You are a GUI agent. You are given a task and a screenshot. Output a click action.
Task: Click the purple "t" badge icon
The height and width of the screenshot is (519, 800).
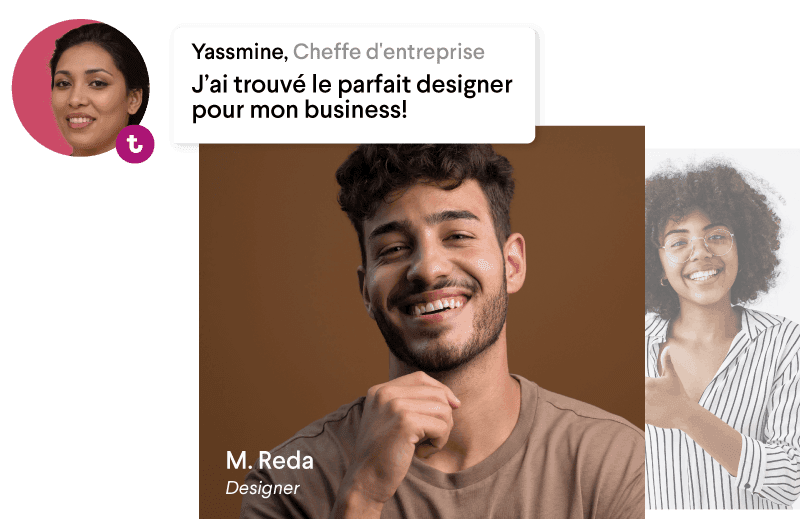pyautogui.click(x=135, y=144)
